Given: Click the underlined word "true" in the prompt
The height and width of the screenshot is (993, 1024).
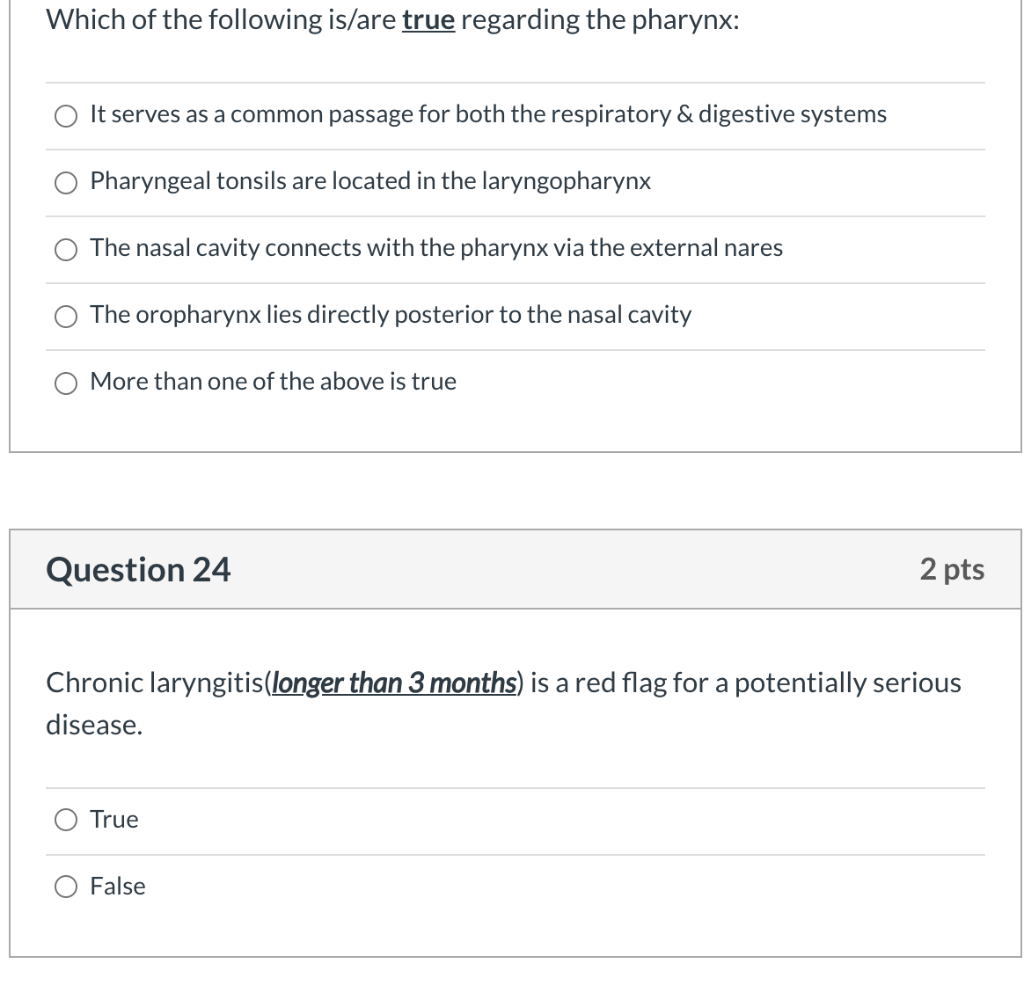Looking at the screenshot, I should click(429, 18).
